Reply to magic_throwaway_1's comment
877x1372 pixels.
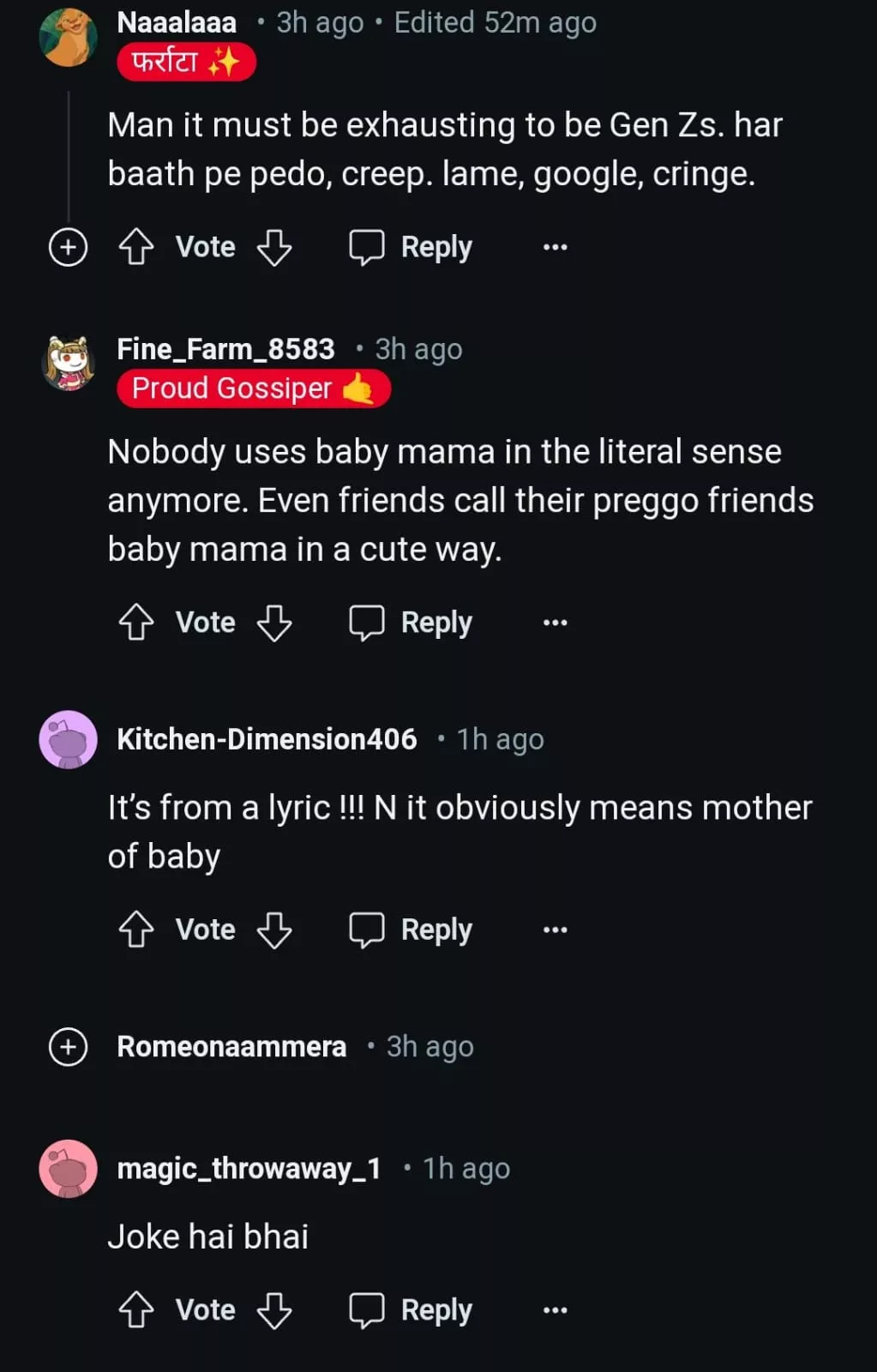[x=411, y=1310]
